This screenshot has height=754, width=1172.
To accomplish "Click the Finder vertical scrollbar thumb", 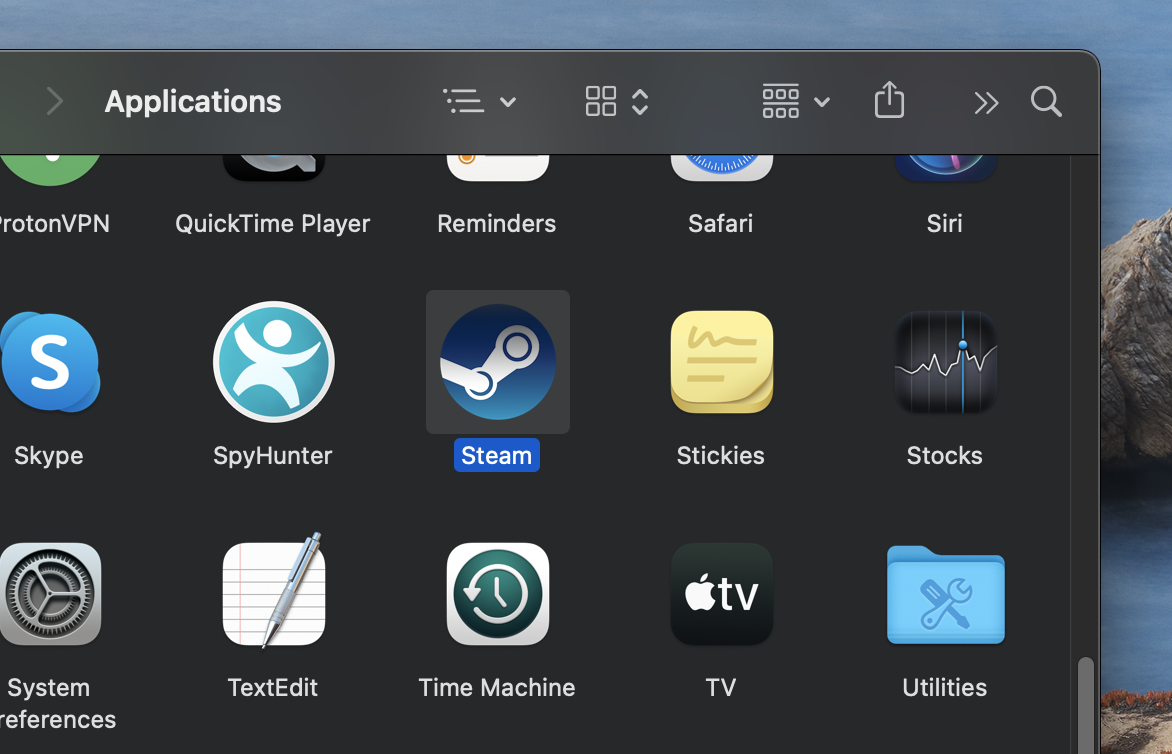I will coord(1085,705).
